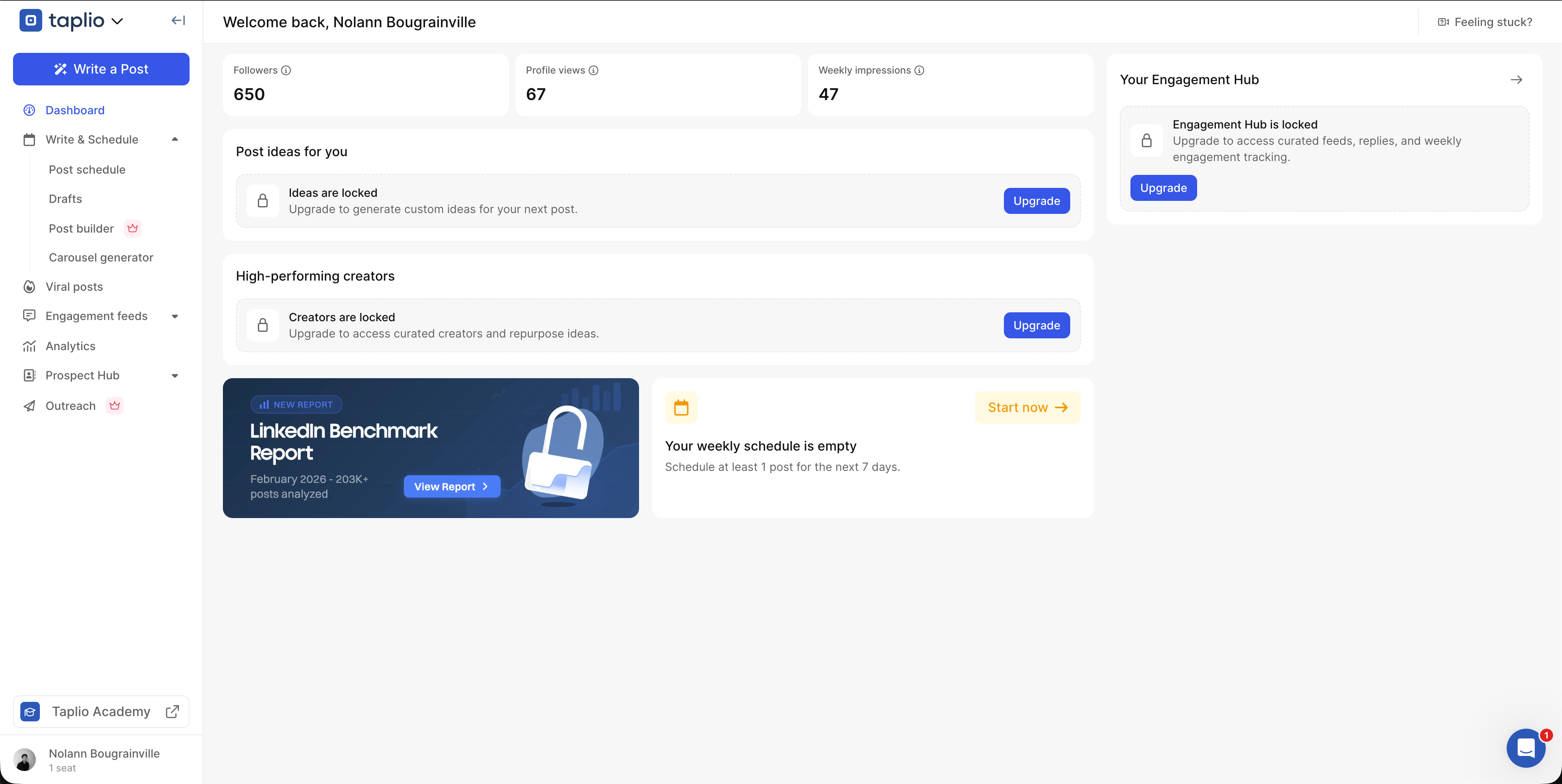Click Upgrade in Engagement Hub panel
Screen dimensions: 1562x784
1163,187
